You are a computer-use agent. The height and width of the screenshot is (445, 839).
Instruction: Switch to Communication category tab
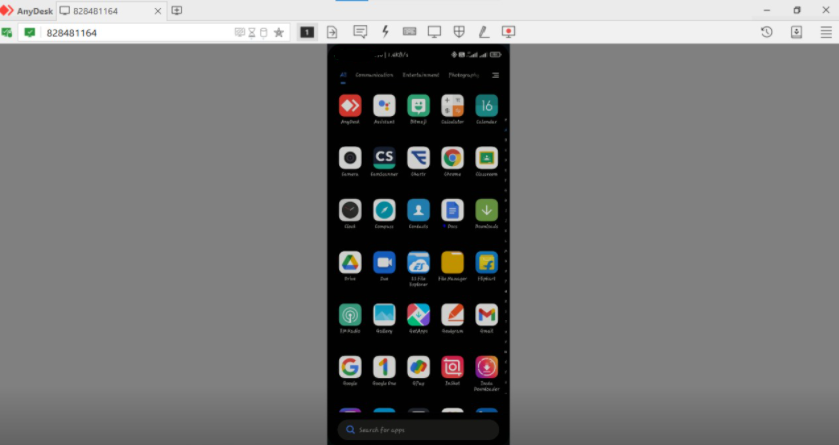[x=374, y=75]
